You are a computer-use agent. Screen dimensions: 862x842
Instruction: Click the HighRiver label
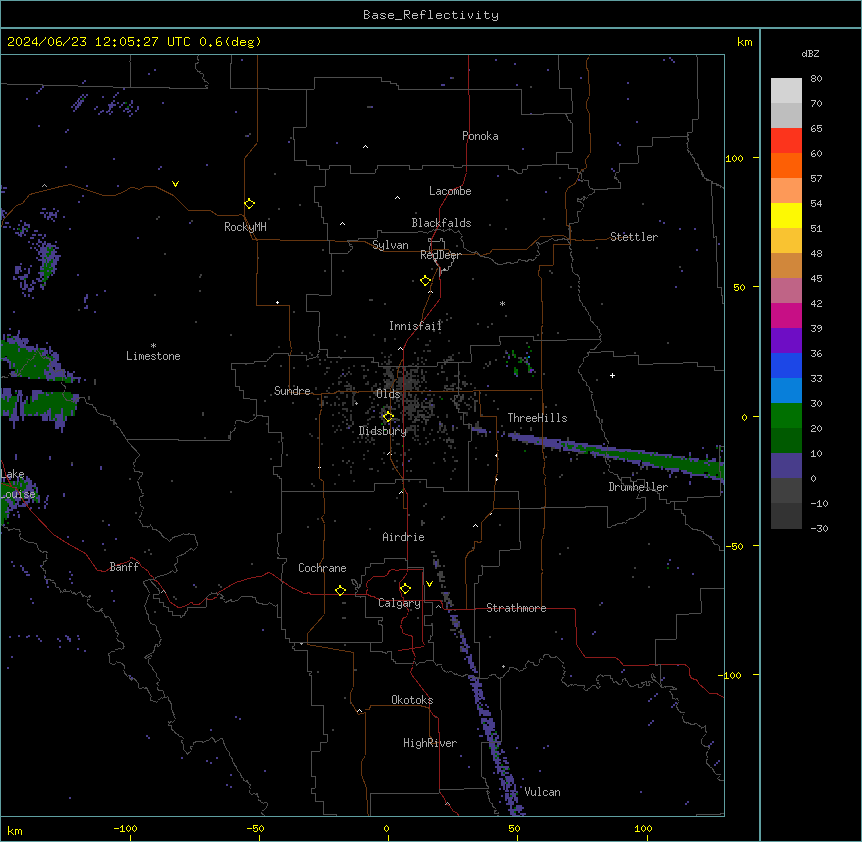(430, 743)
